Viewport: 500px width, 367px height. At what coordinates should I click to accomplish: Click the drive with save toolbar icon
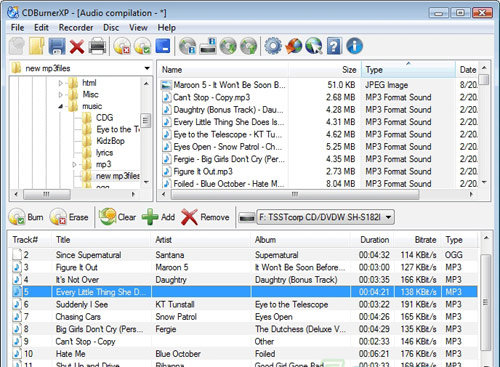[208, 46]
